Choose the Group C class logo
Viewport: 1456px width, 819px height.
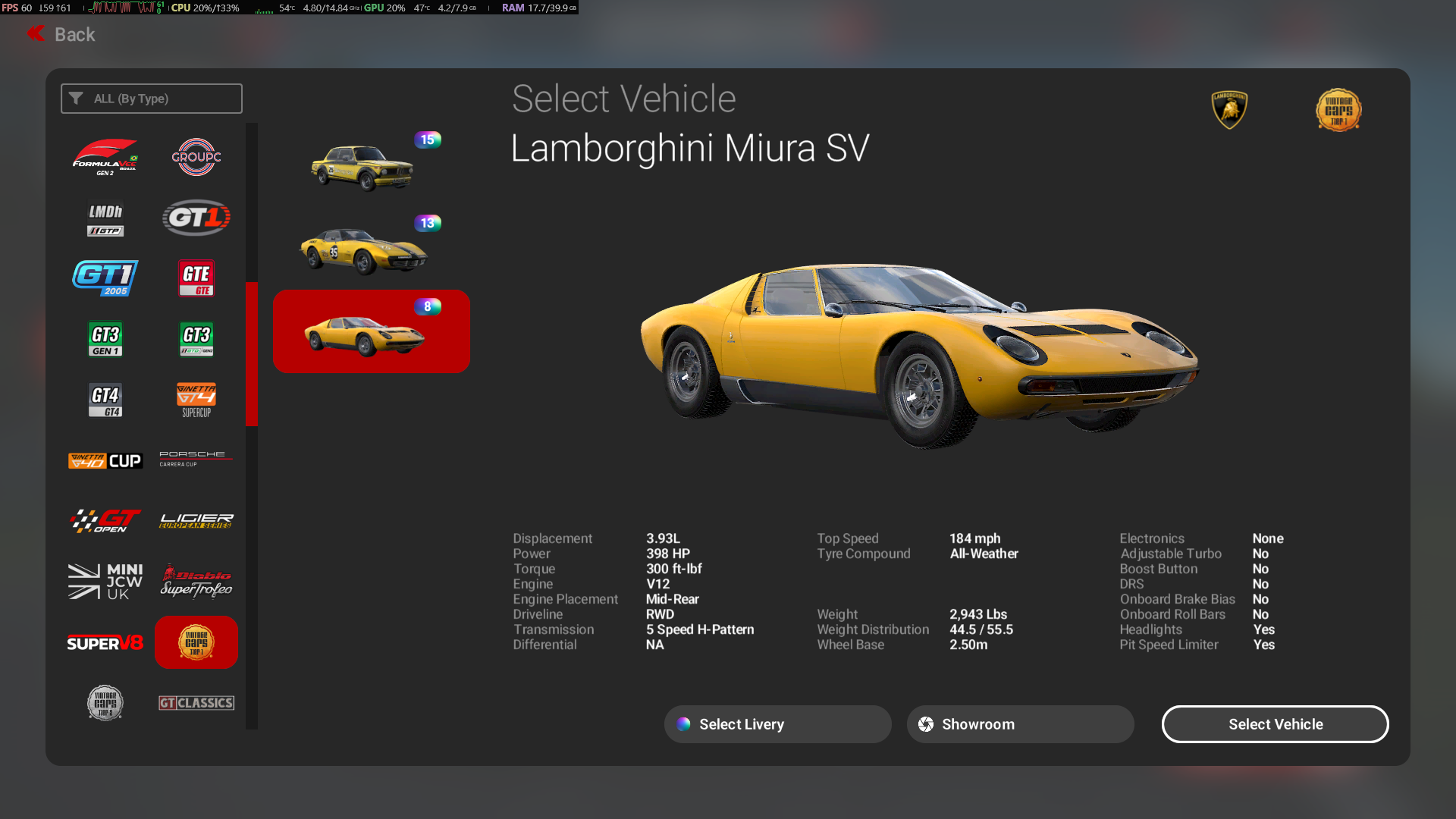(x=196, y=157)
